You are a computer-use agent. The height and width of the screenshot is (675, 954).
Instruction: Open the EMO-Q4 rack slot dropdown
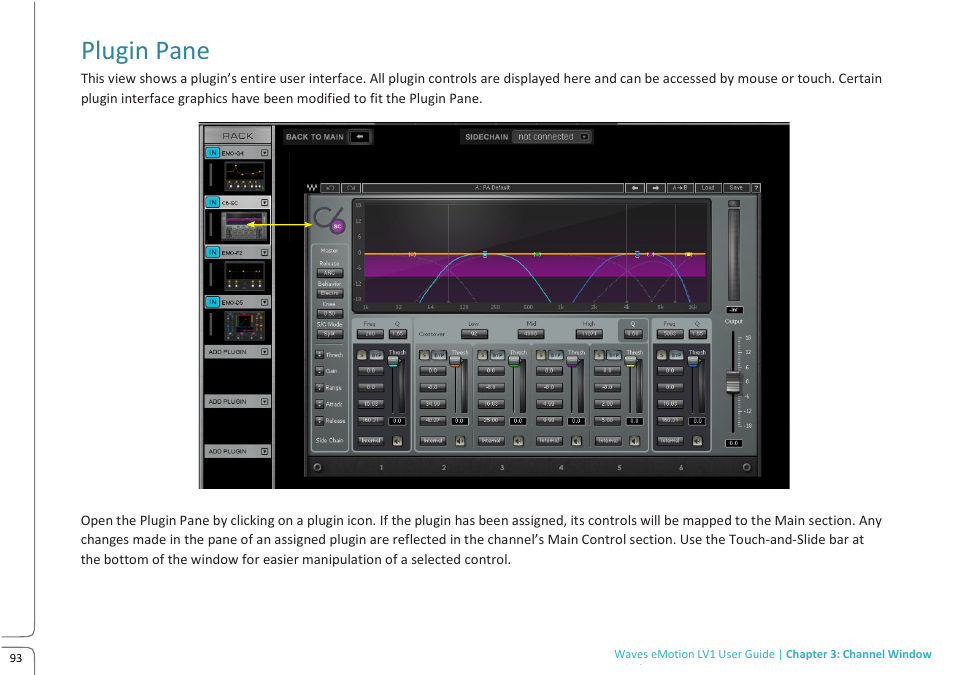coord(265,153)
